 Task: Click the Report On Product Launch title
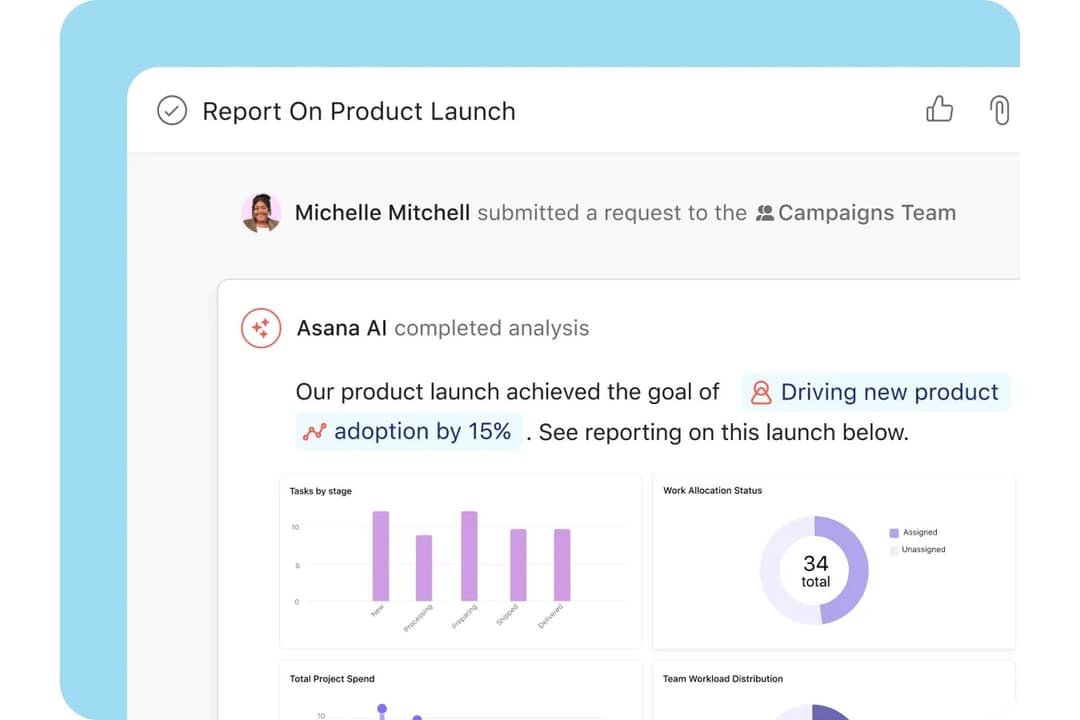(359, 111)
